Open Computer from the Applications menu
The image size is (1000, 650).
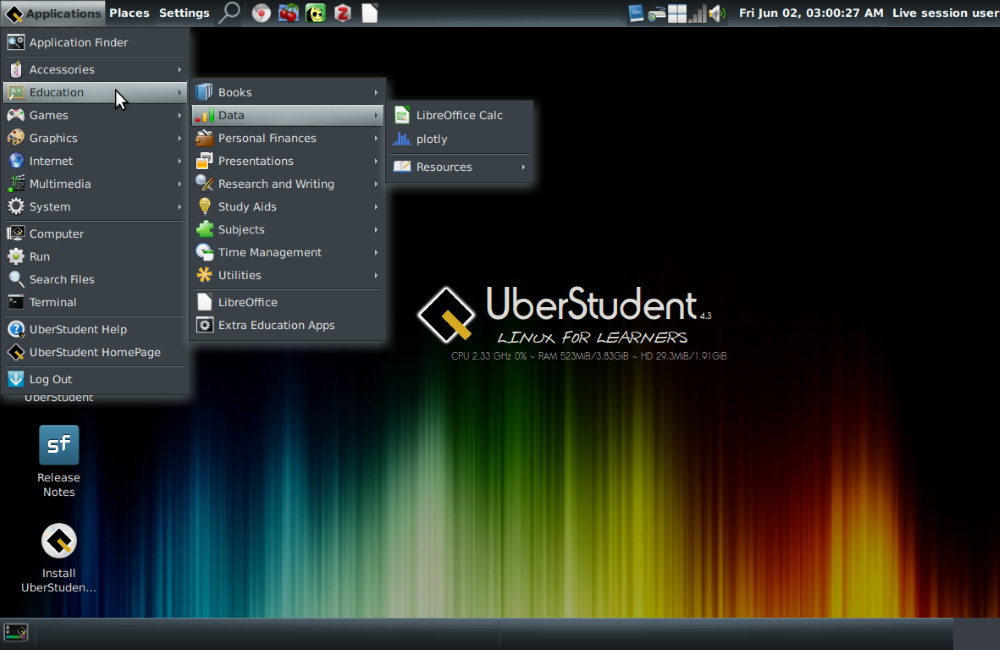[x=95, y=234]
